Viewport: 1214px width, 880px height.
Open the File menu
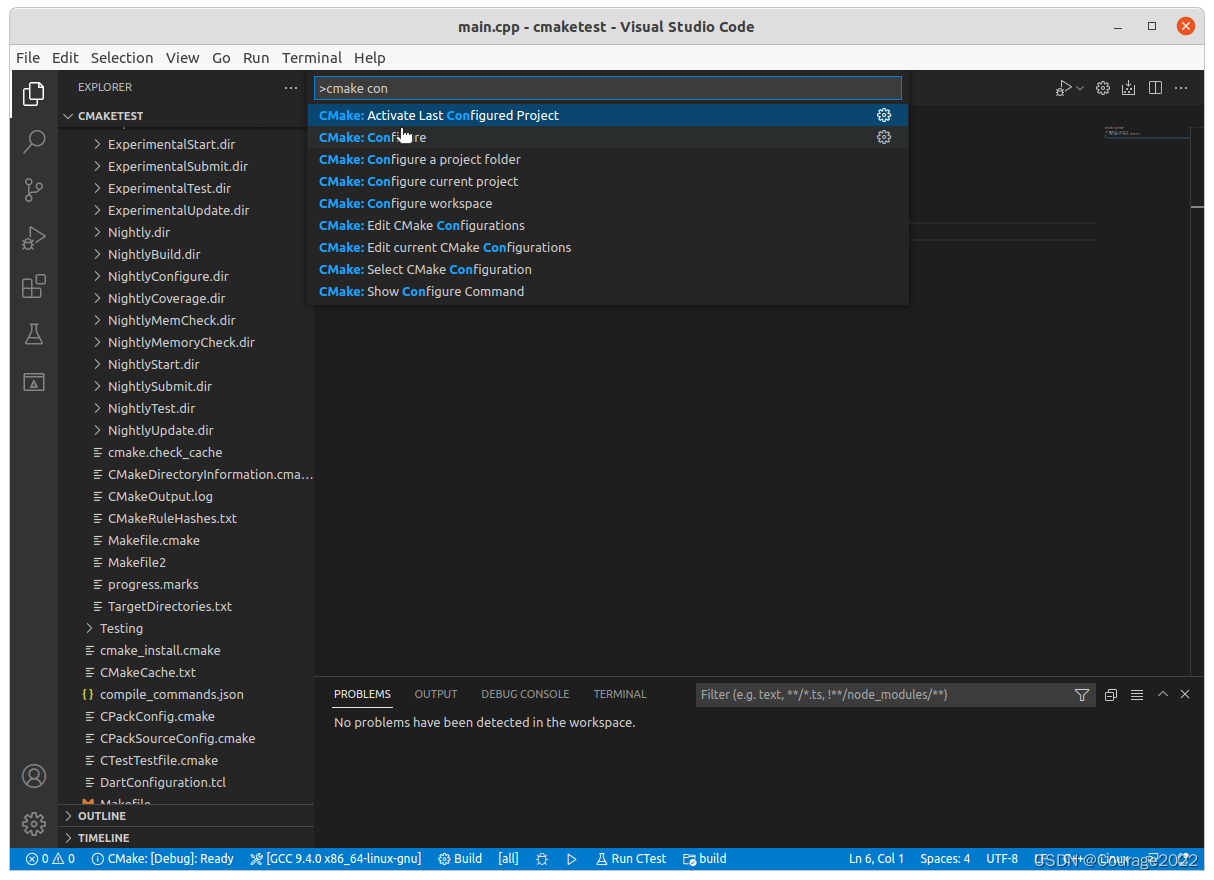pos(28,58)
